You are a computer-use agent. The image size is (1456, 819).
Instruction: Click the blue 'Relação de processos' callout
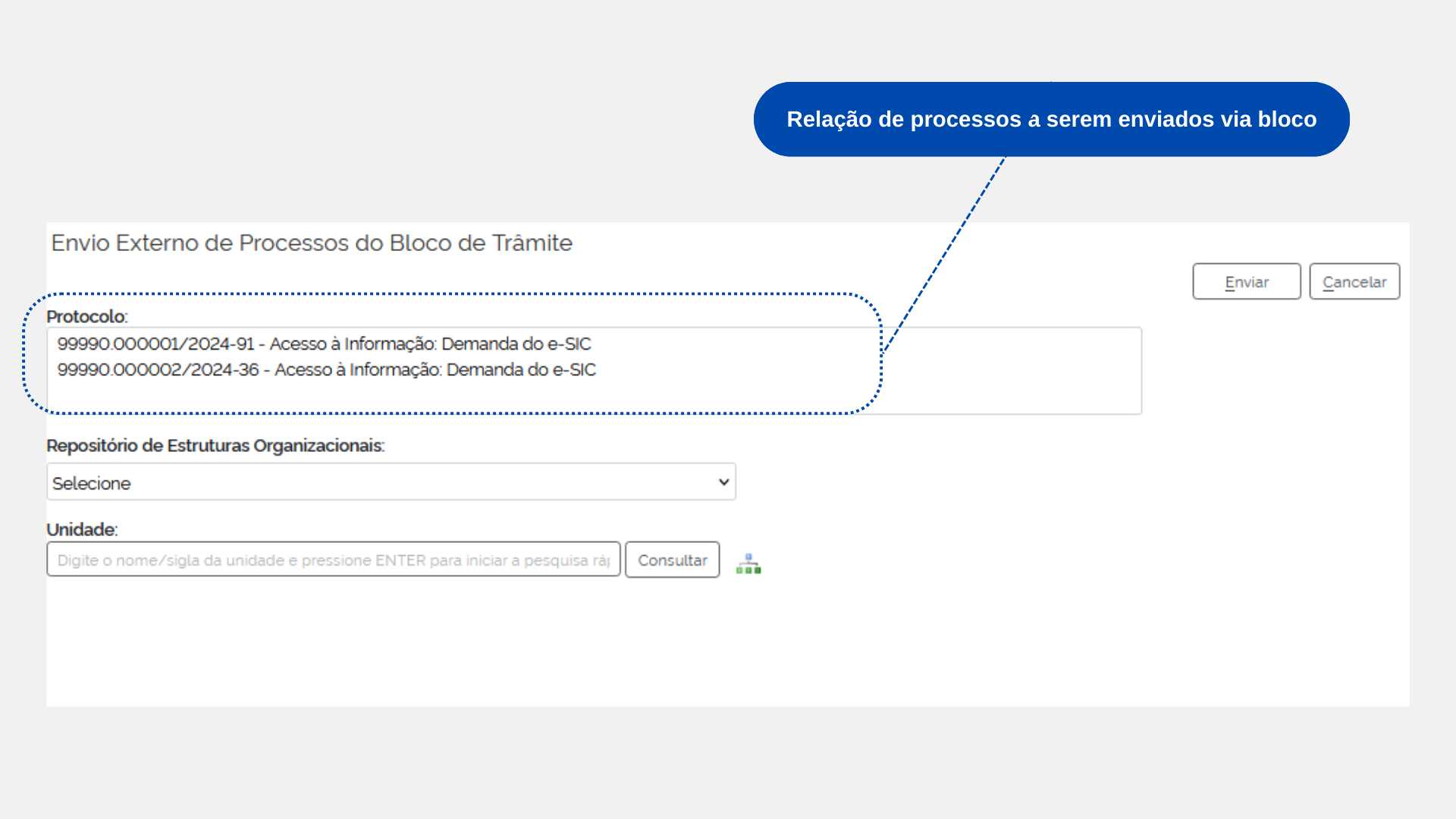point(1051,120)
